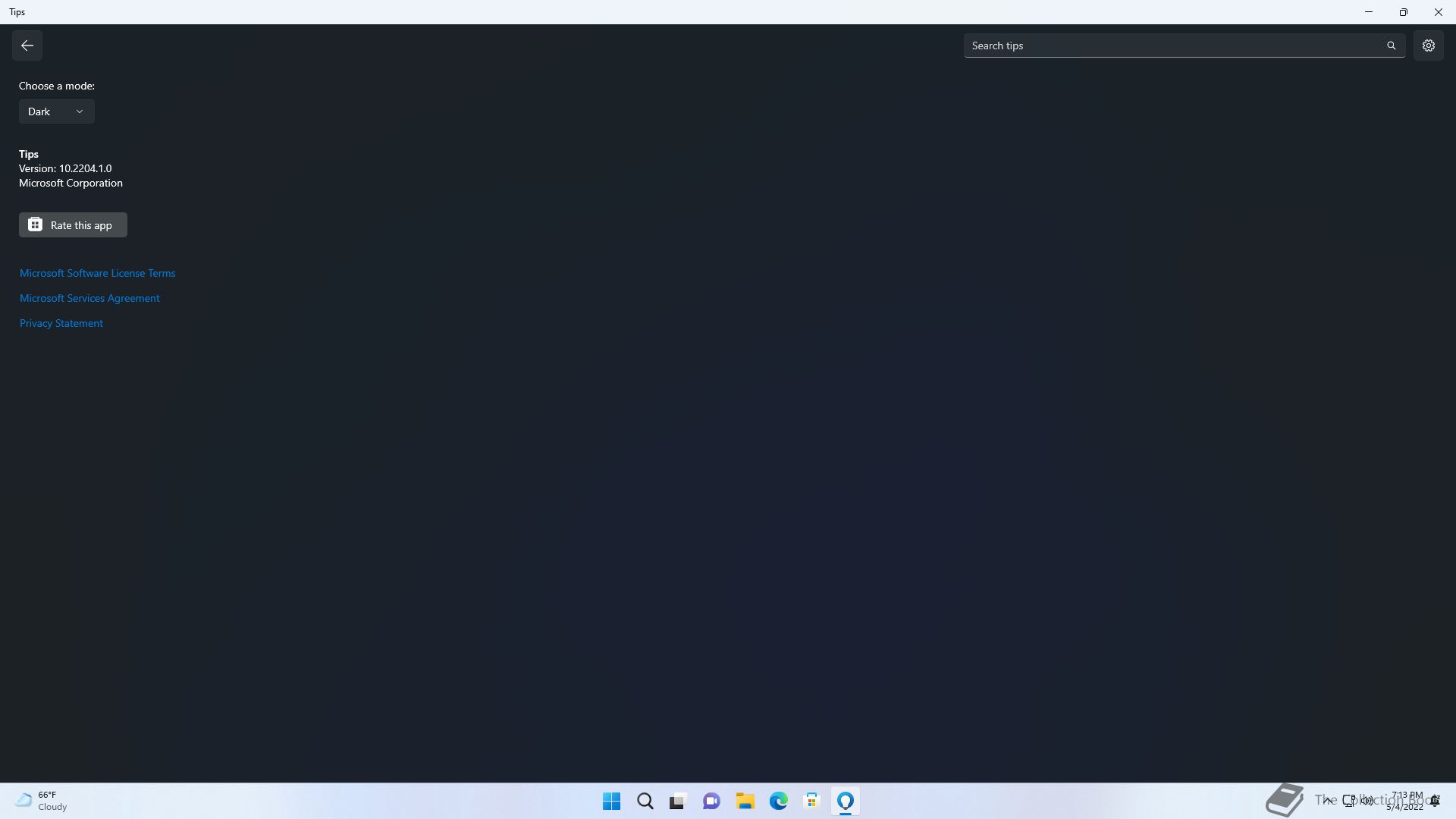The image size is (1456, 819).
Task: Open Microsoft Services Agreement link
Action: pos(89,298)
